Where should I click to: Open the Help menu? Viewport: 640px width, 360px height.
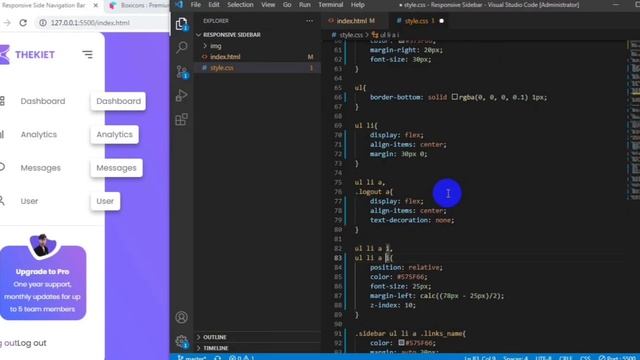358,5
